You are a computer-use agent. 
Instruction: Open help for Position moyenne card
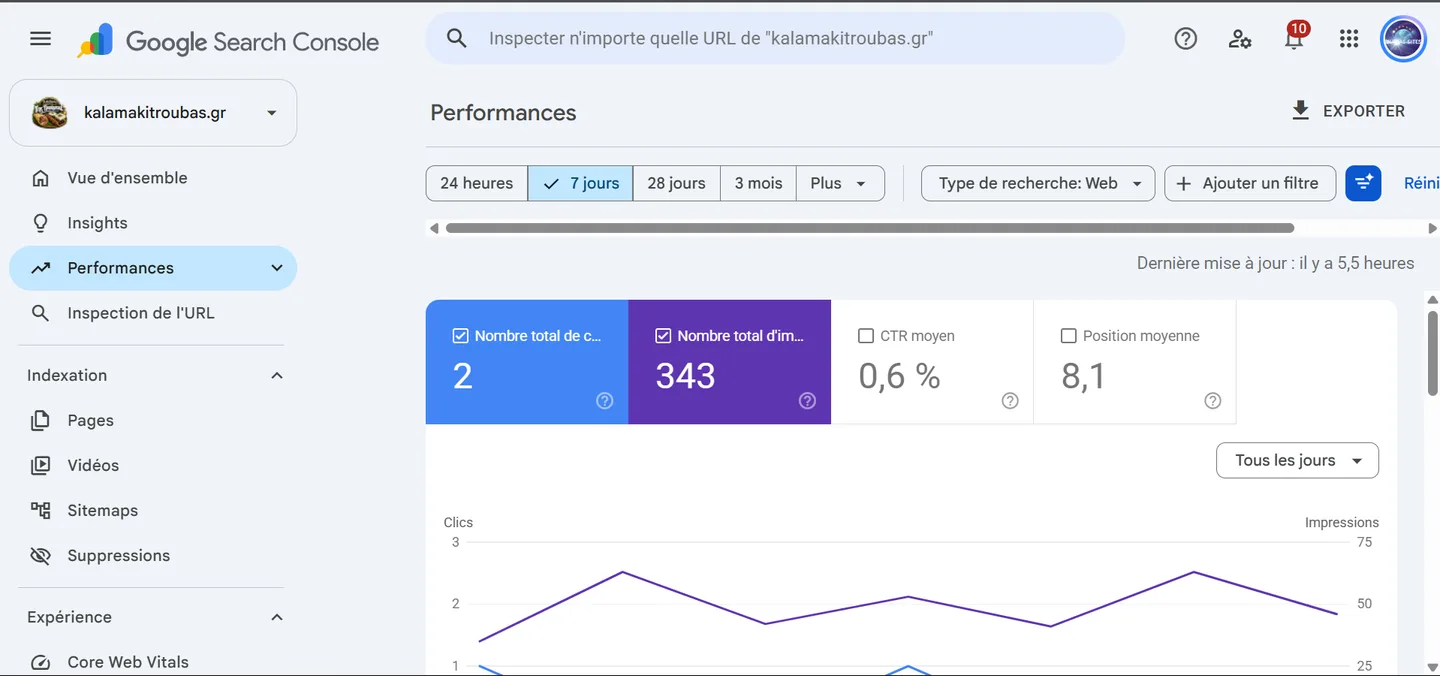1213,401
